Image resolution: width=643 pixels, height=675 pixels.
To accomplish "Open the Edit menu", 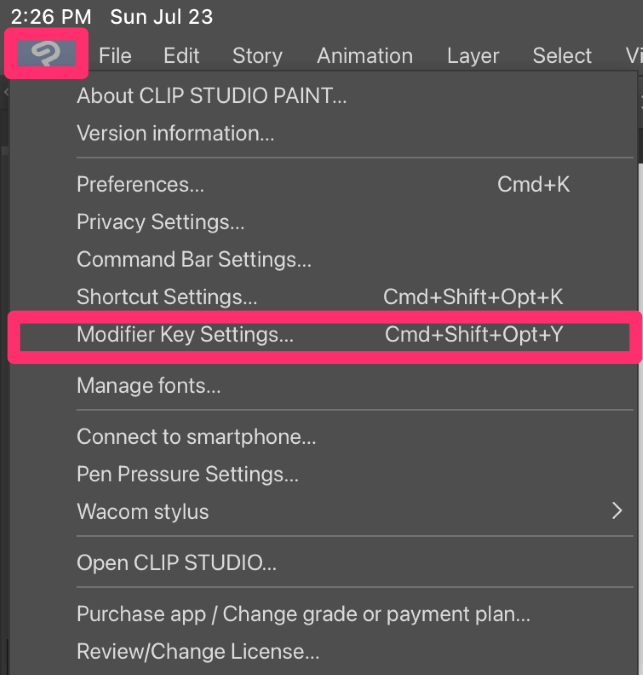I will [181, 56].
